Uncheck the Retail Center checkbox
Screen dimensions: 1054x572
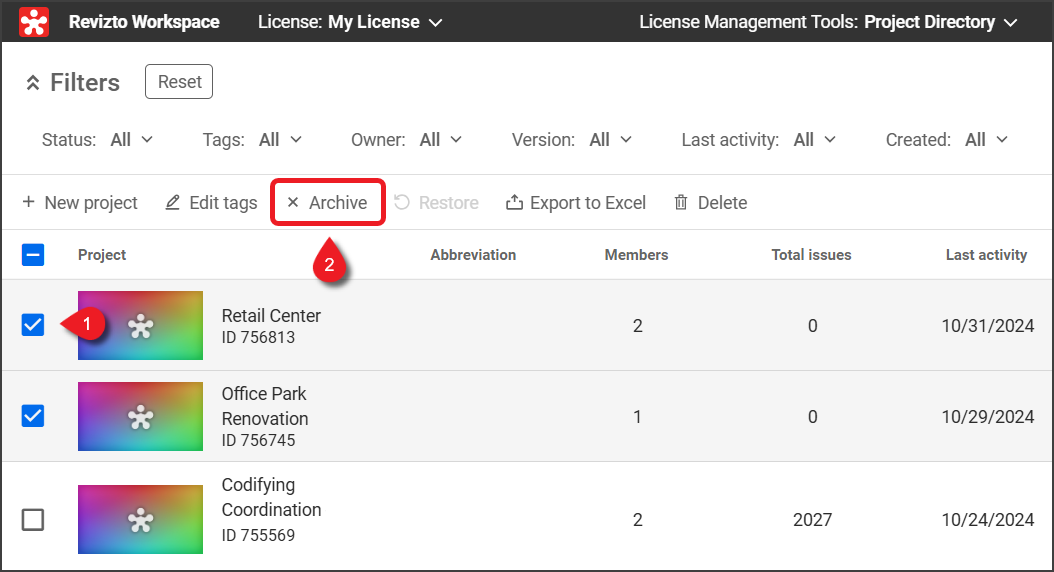point(33,325)
